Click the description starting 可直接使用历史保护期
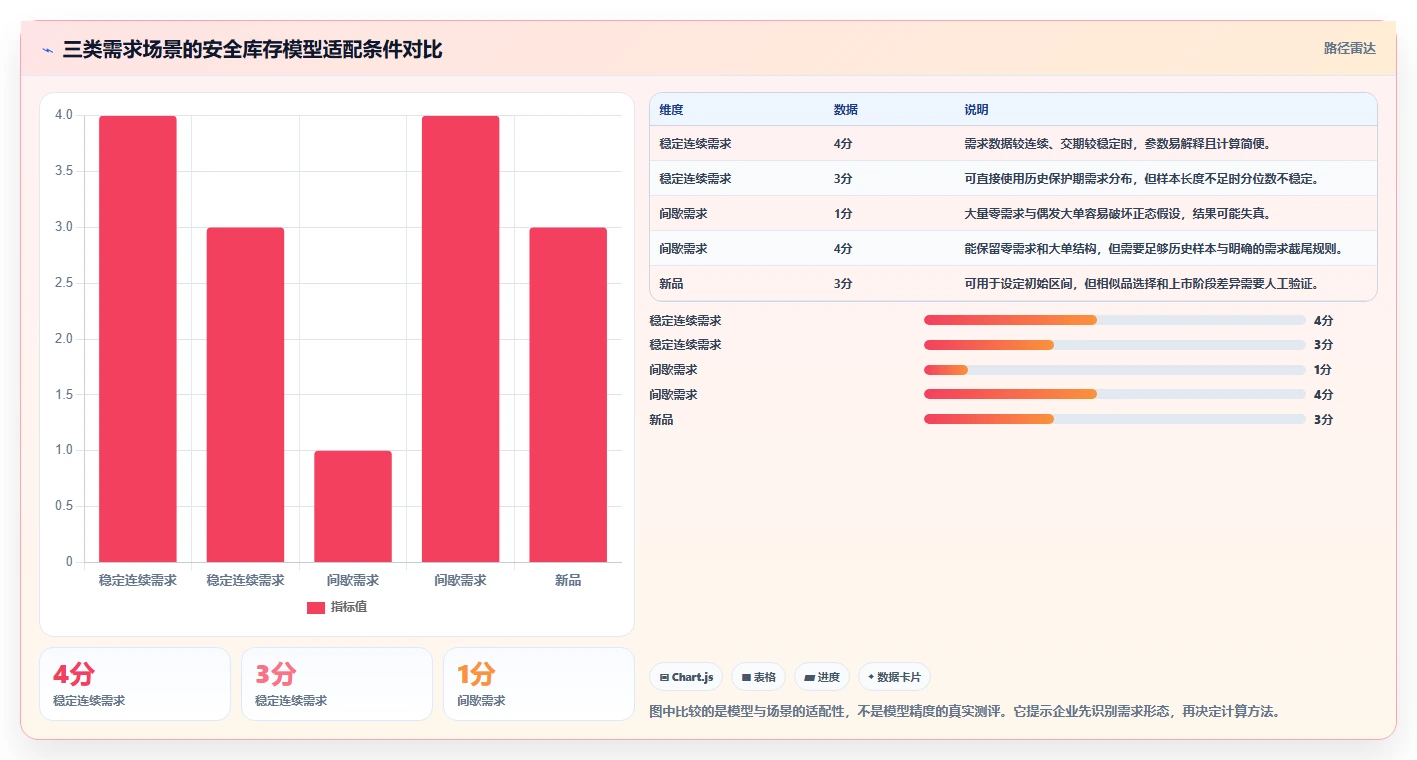 (x=1143, y=179)
